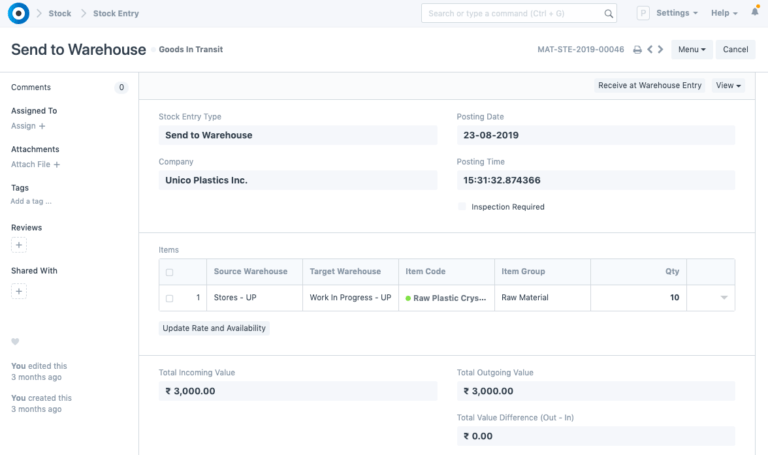Open the Help menu
768x455 pixels.
(723, 13)
